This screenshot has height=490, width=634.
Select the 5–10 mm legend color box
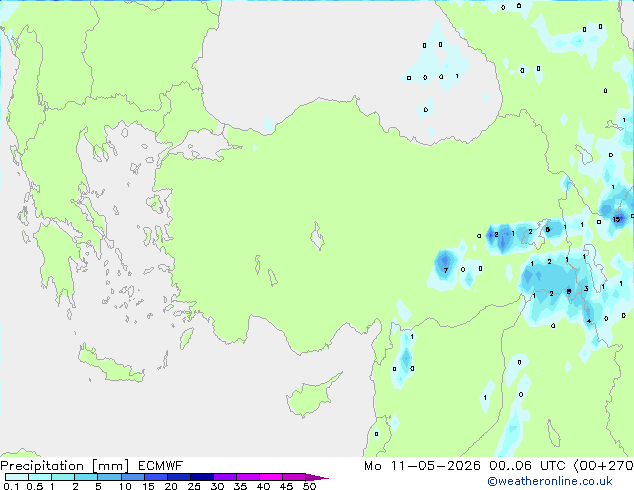[x=109, y=477]
